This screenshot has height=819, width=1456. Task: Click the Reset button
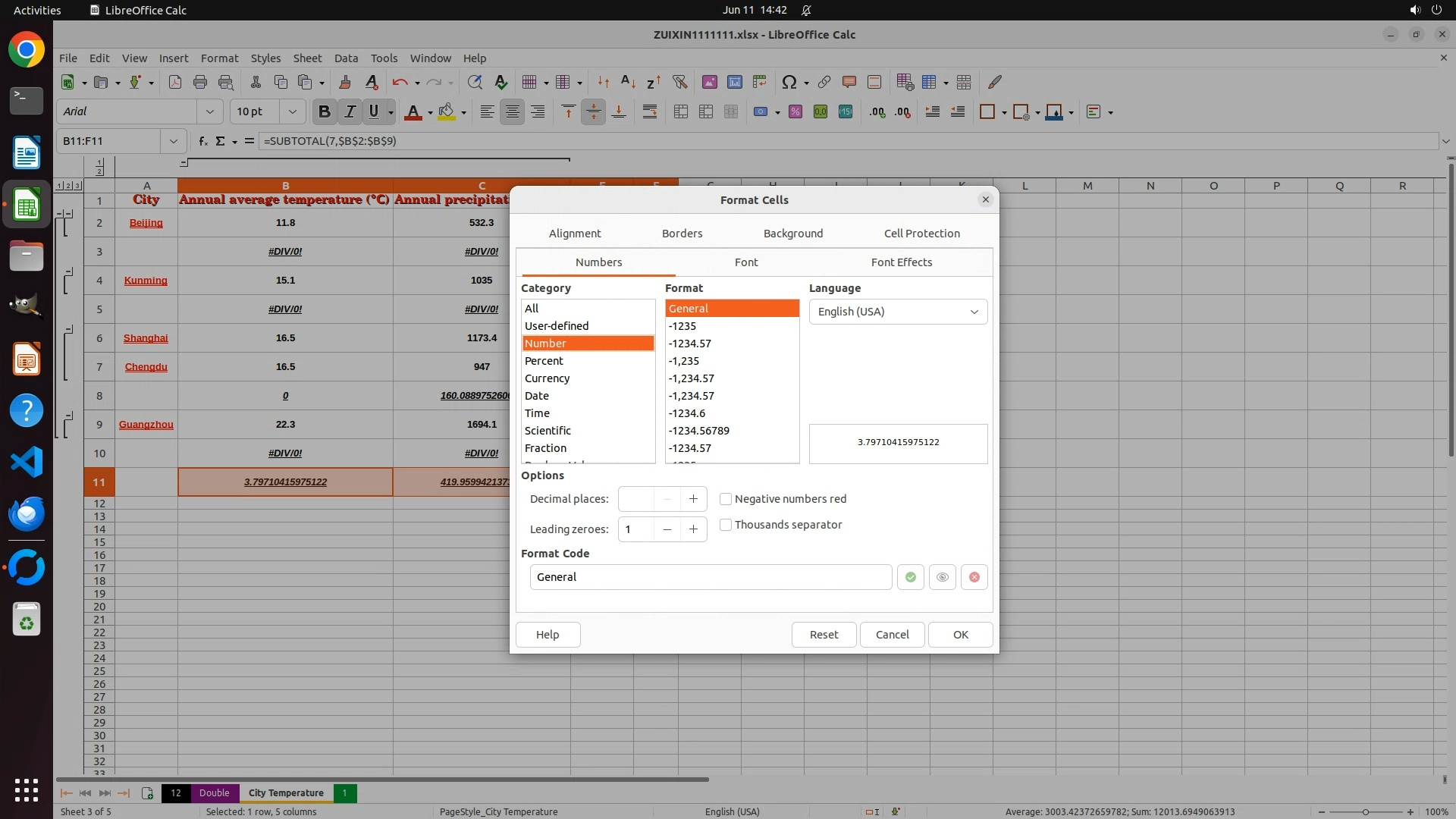point(824,635)
